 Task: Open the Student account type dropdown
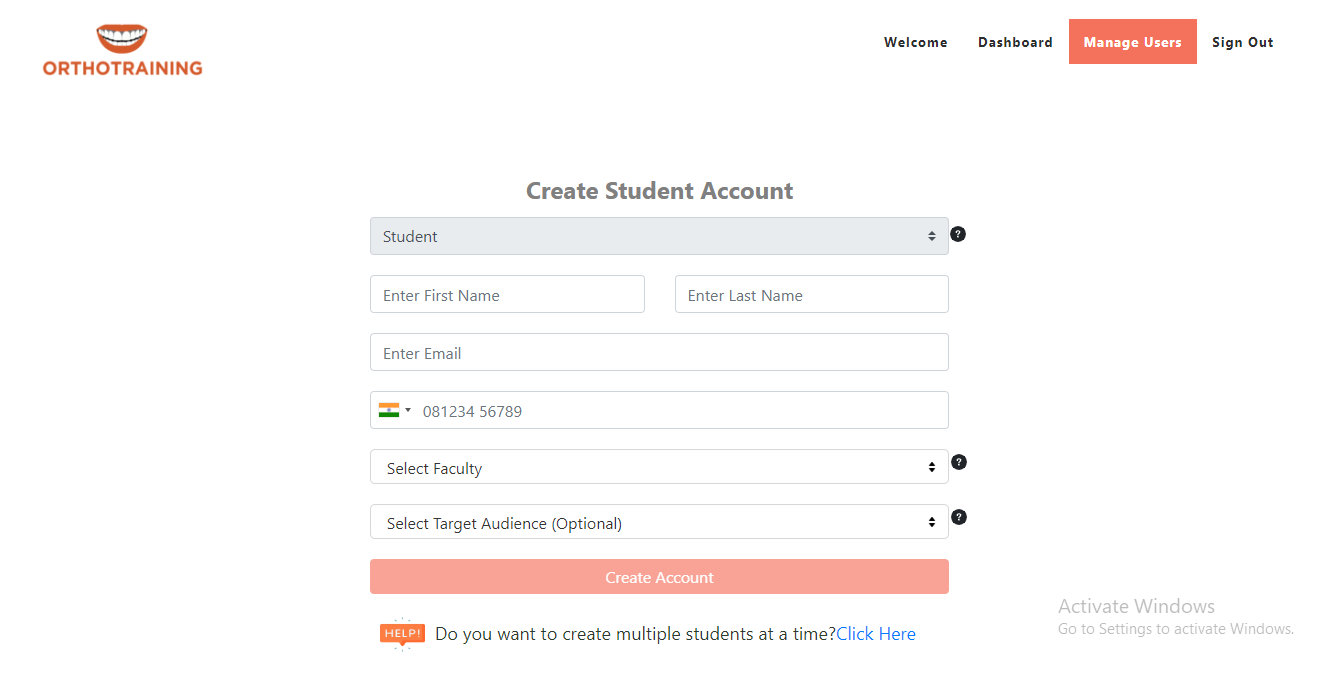(x=659, y=236)
